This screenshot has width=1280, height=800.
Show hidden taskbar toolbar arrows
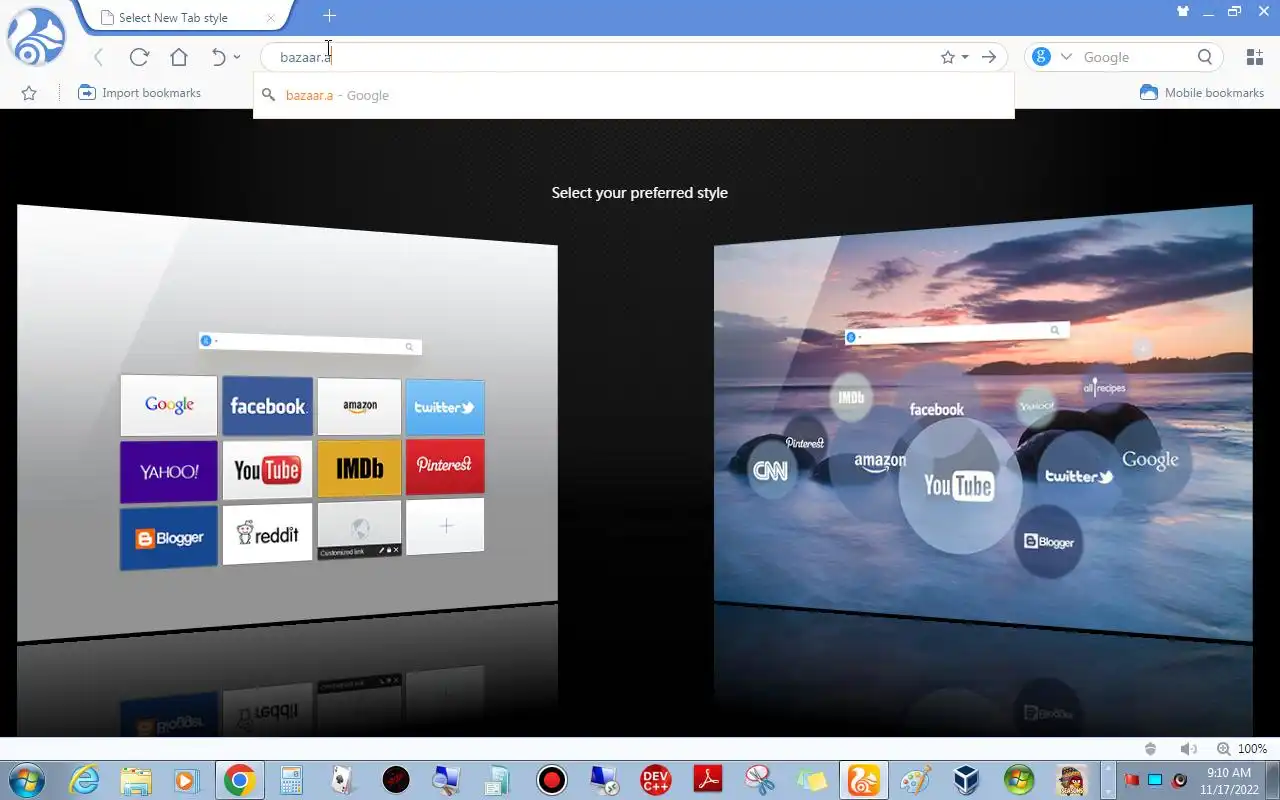coord(1107,780)
